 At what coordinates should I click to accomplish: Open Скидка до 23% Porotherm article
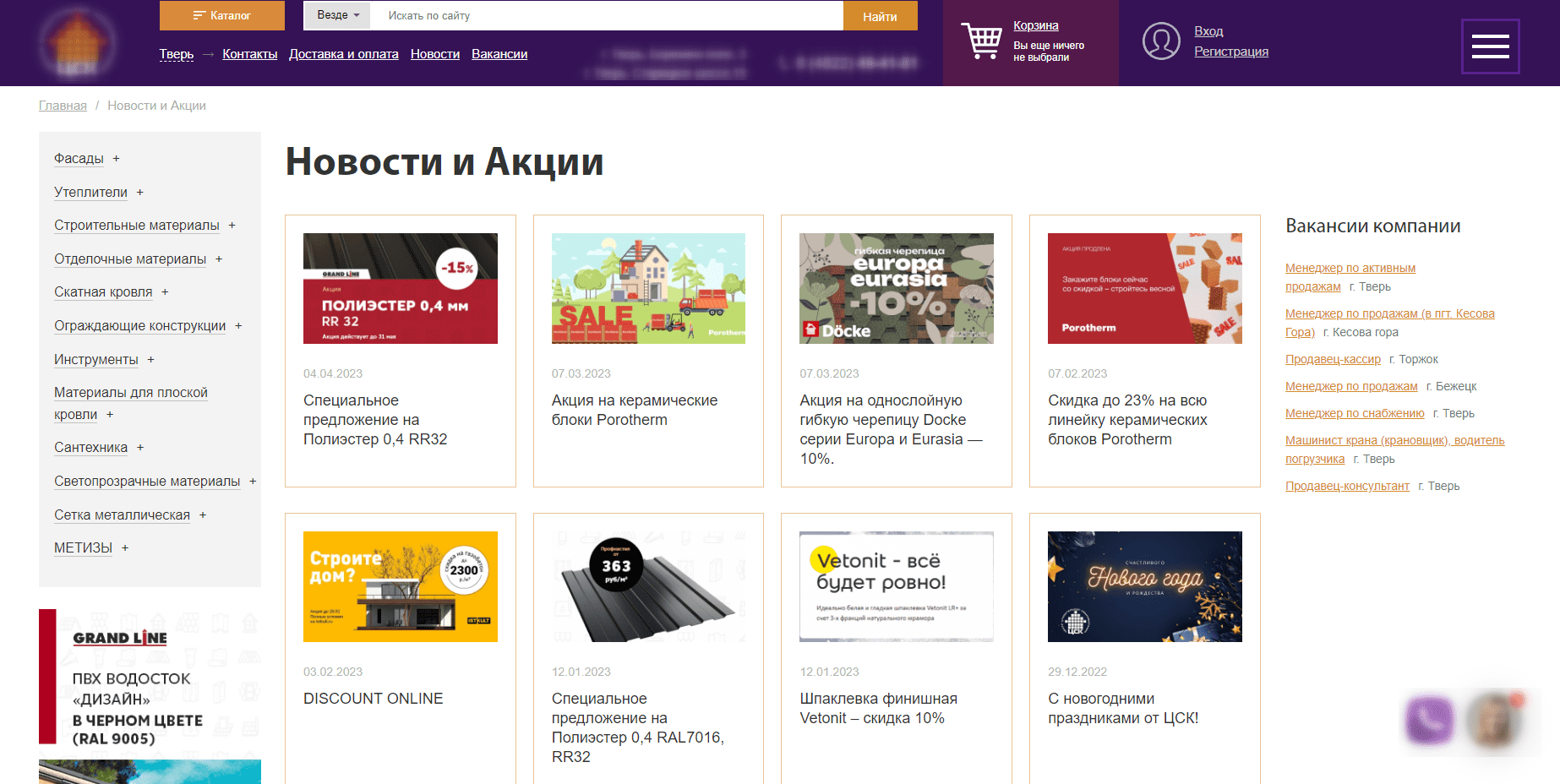[x=1127, y=420]
